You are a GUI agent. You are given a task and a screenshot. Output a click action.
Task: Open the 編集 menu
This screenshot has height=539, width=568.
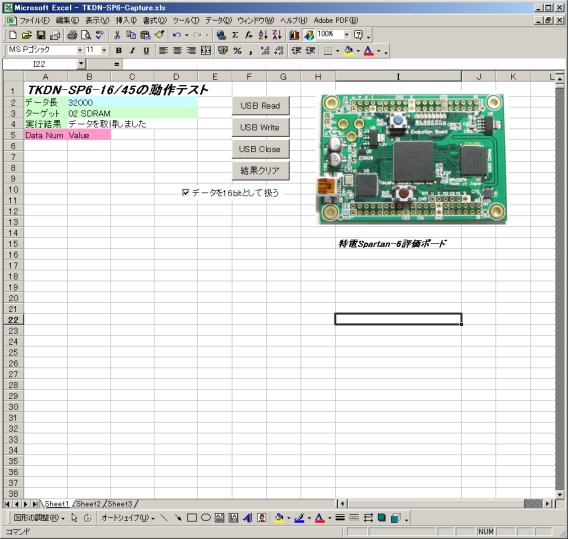67,21
